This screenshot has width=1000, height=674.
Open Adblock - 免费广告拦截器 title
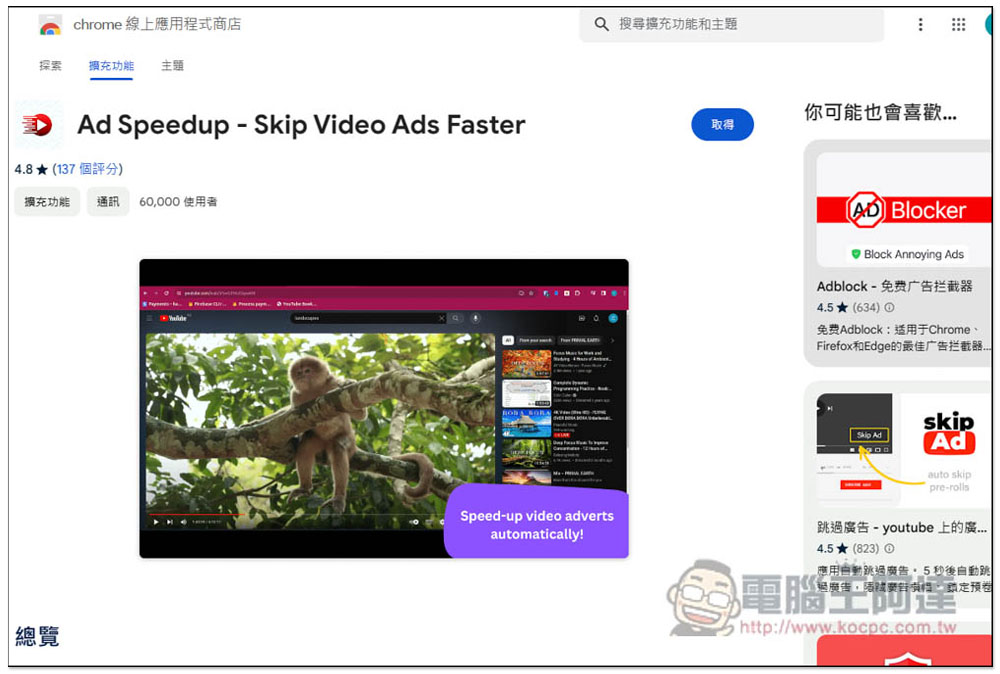point(894,286)
